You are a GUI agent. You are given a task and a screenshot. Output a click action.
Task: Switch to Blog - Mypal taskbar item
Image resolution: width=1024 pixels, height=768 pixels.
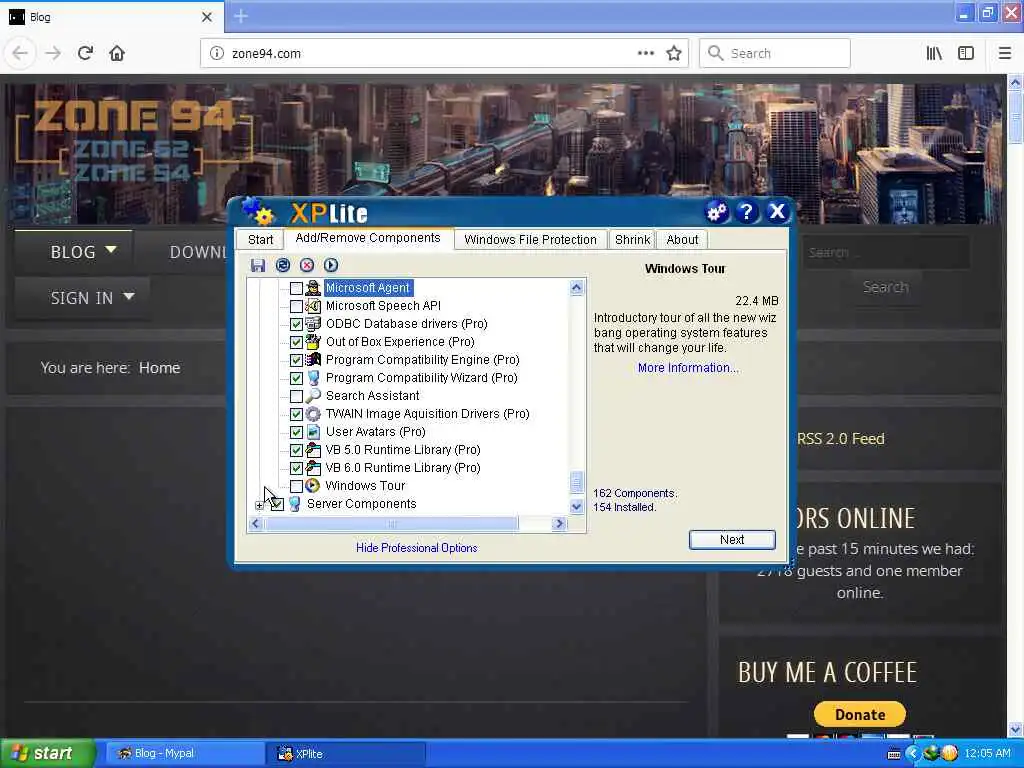click(185, 754)
